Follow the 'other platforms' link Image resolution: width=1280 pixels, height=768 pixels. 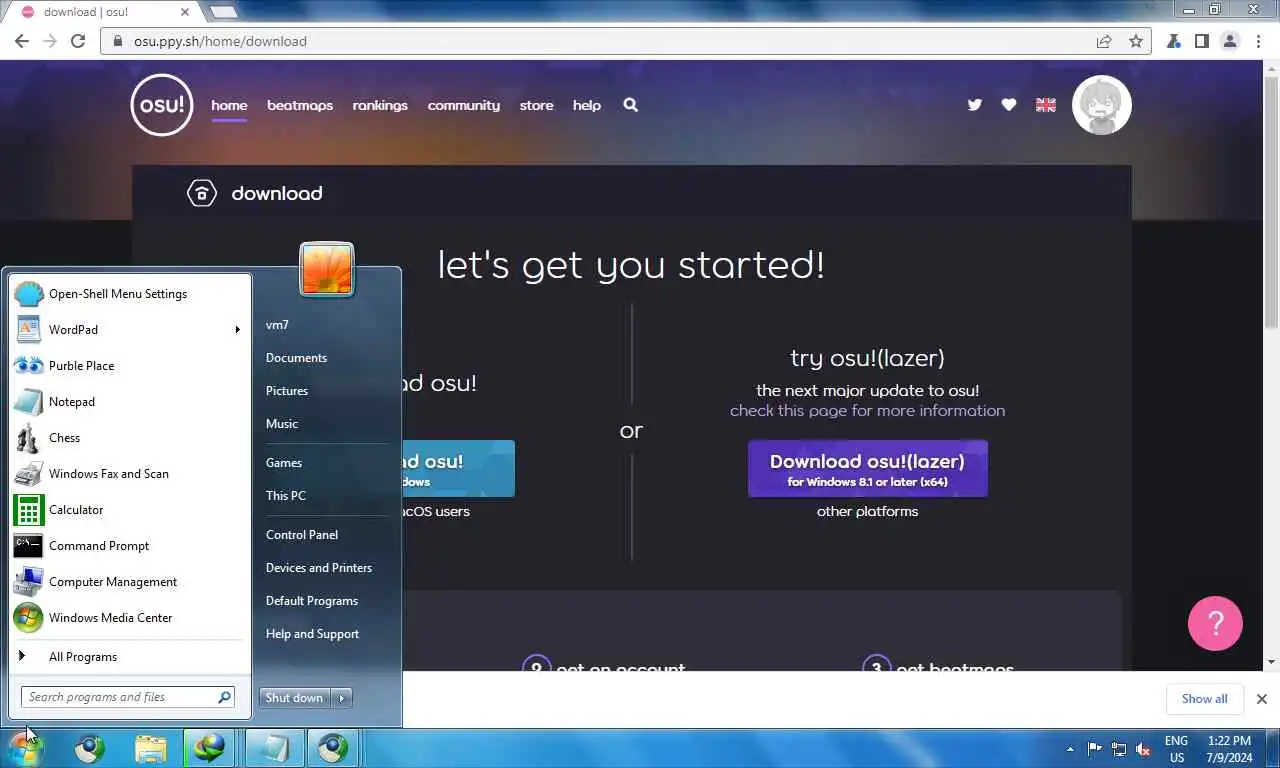click(867, 511)
